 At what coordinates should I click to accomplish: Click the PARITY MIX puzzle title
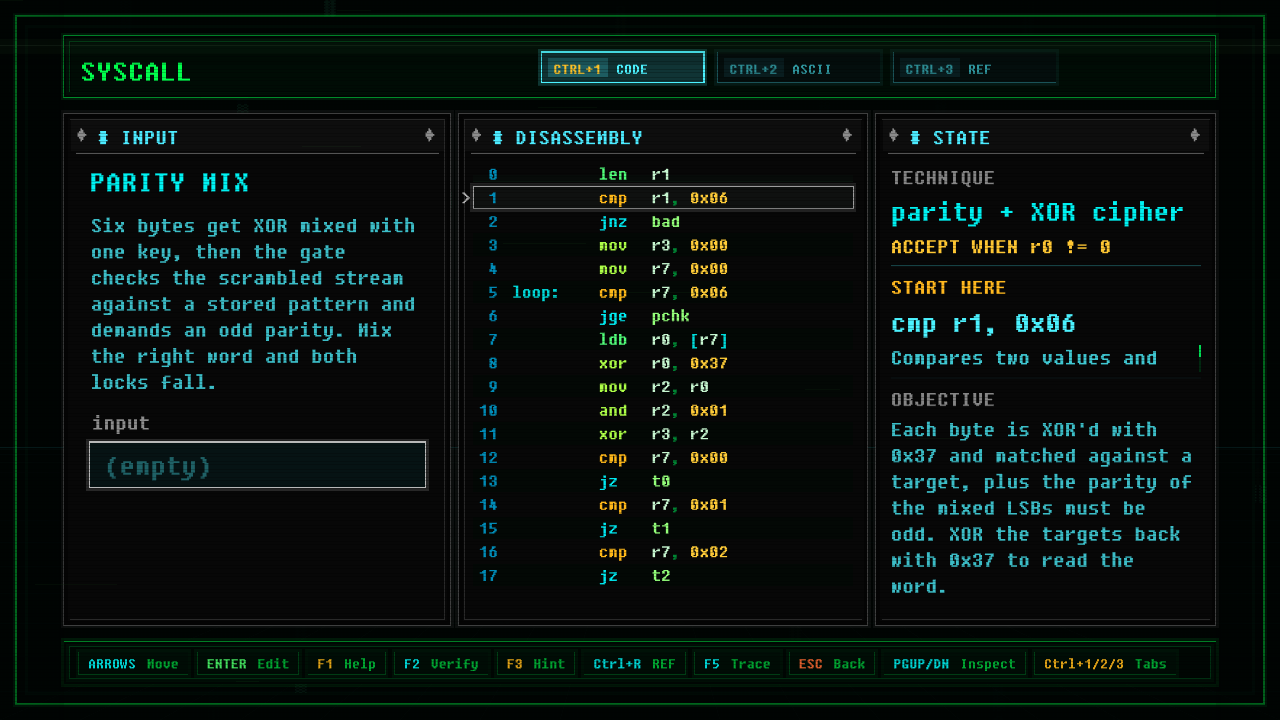tap(170, 183)
